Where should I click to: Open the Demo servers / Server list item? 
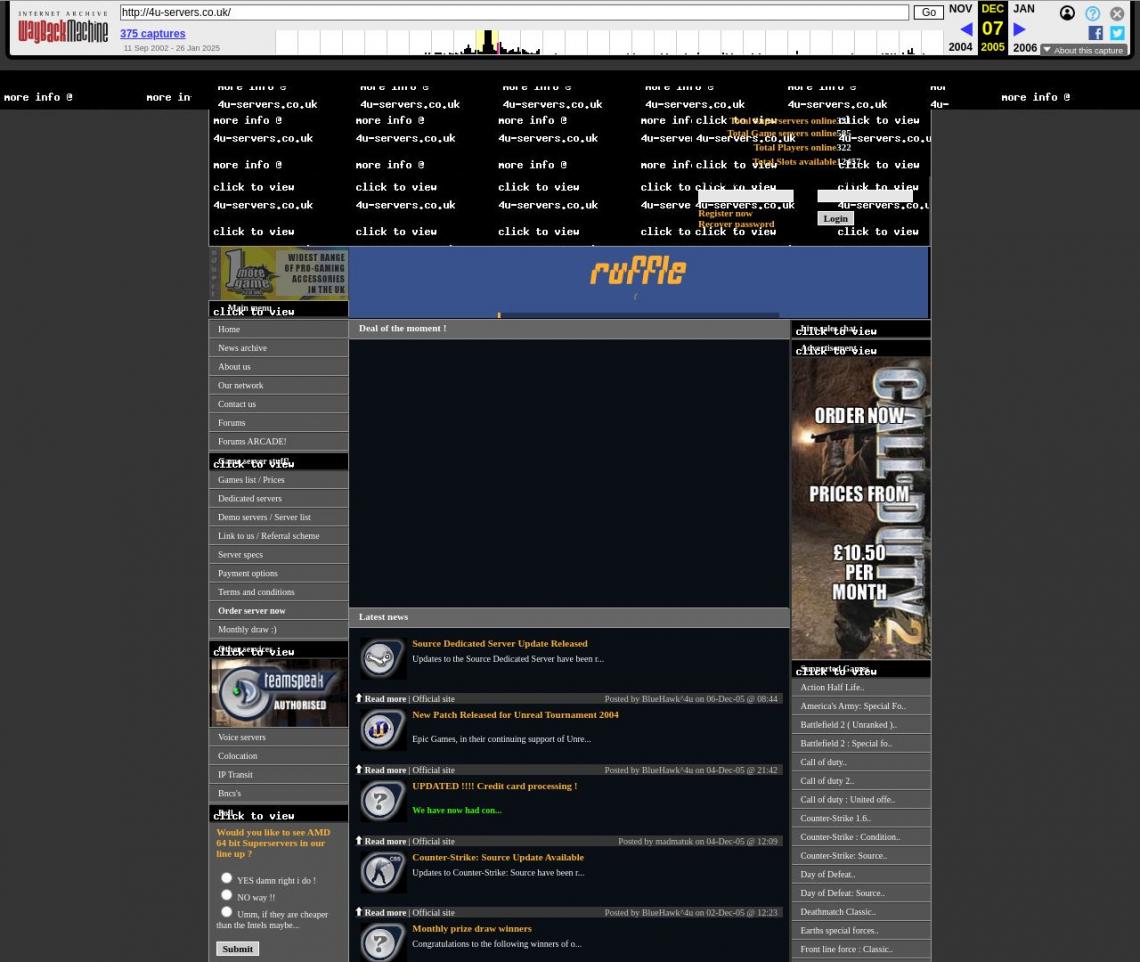coord(278,518)
